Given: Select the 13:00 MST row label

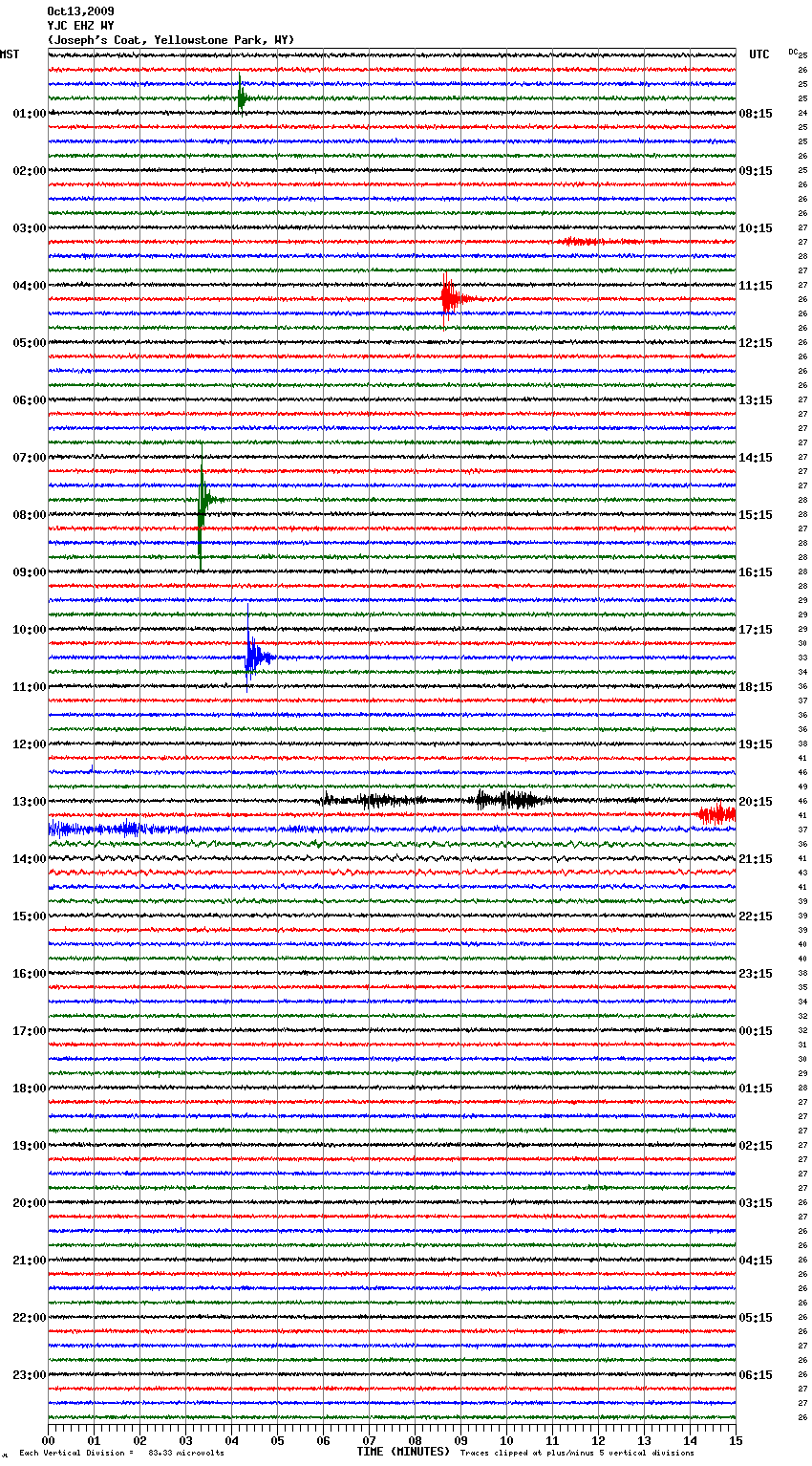Looking at the screenshot, I should (x=30, y=802).
